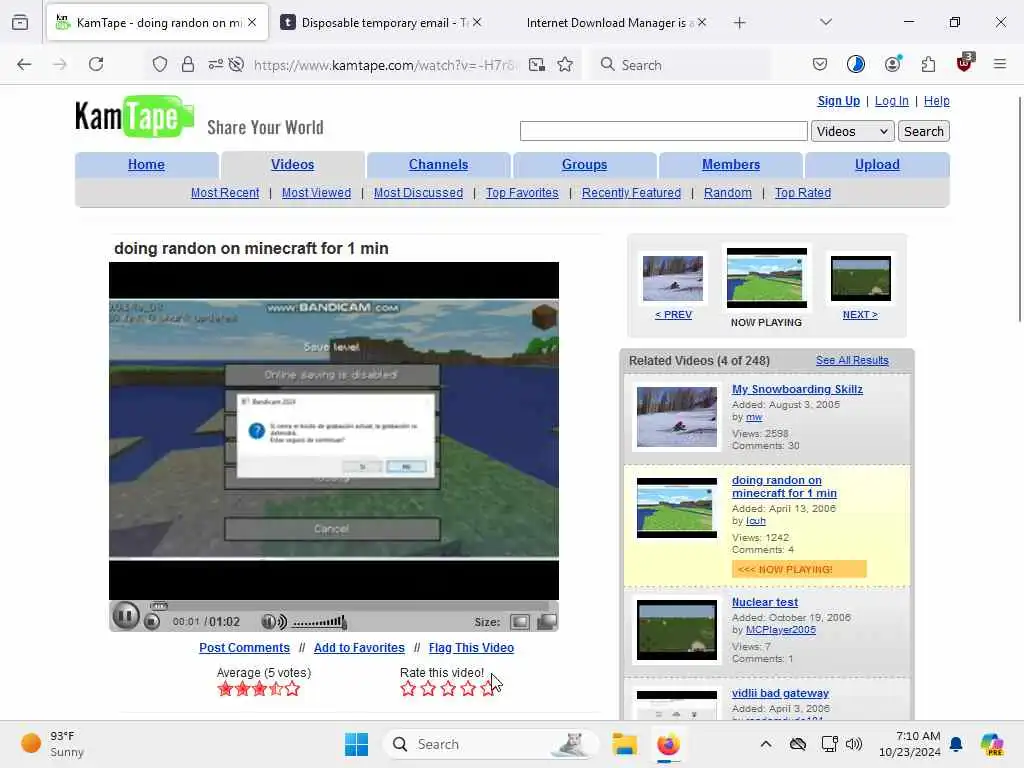Click the Sign Up link
The width and height of the screenshot is (1024, 768).
[x=839, y=101]
